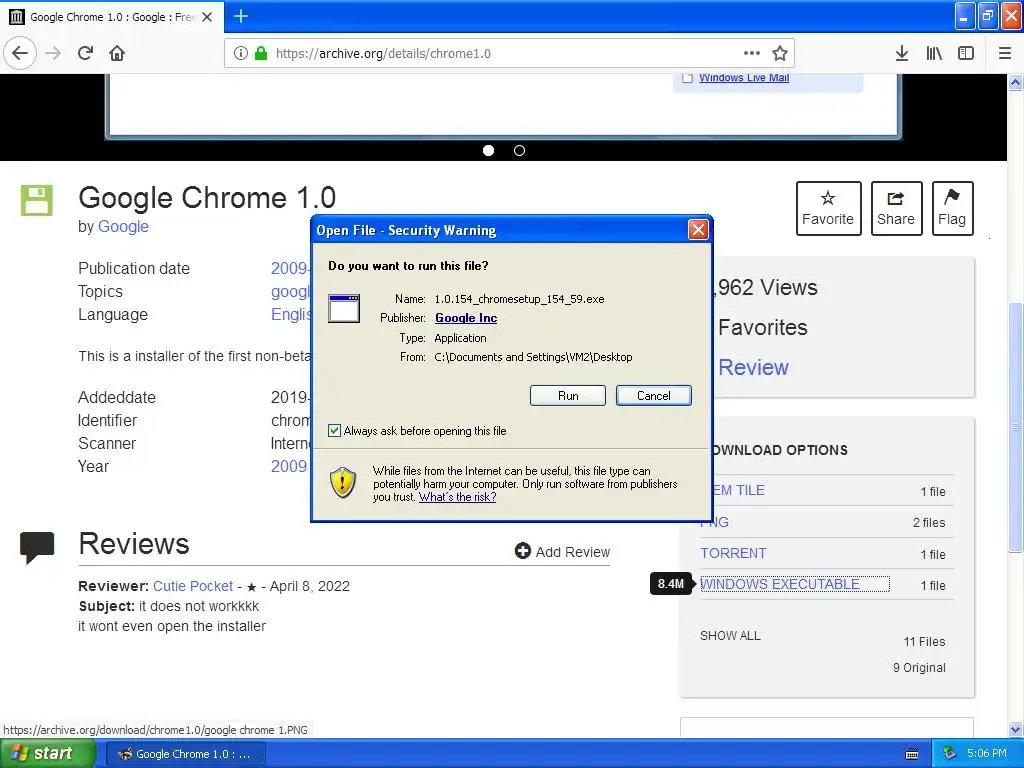View site information icon in address bar
The height and width of the screenshot is (768, 1024).
(240, 54)
